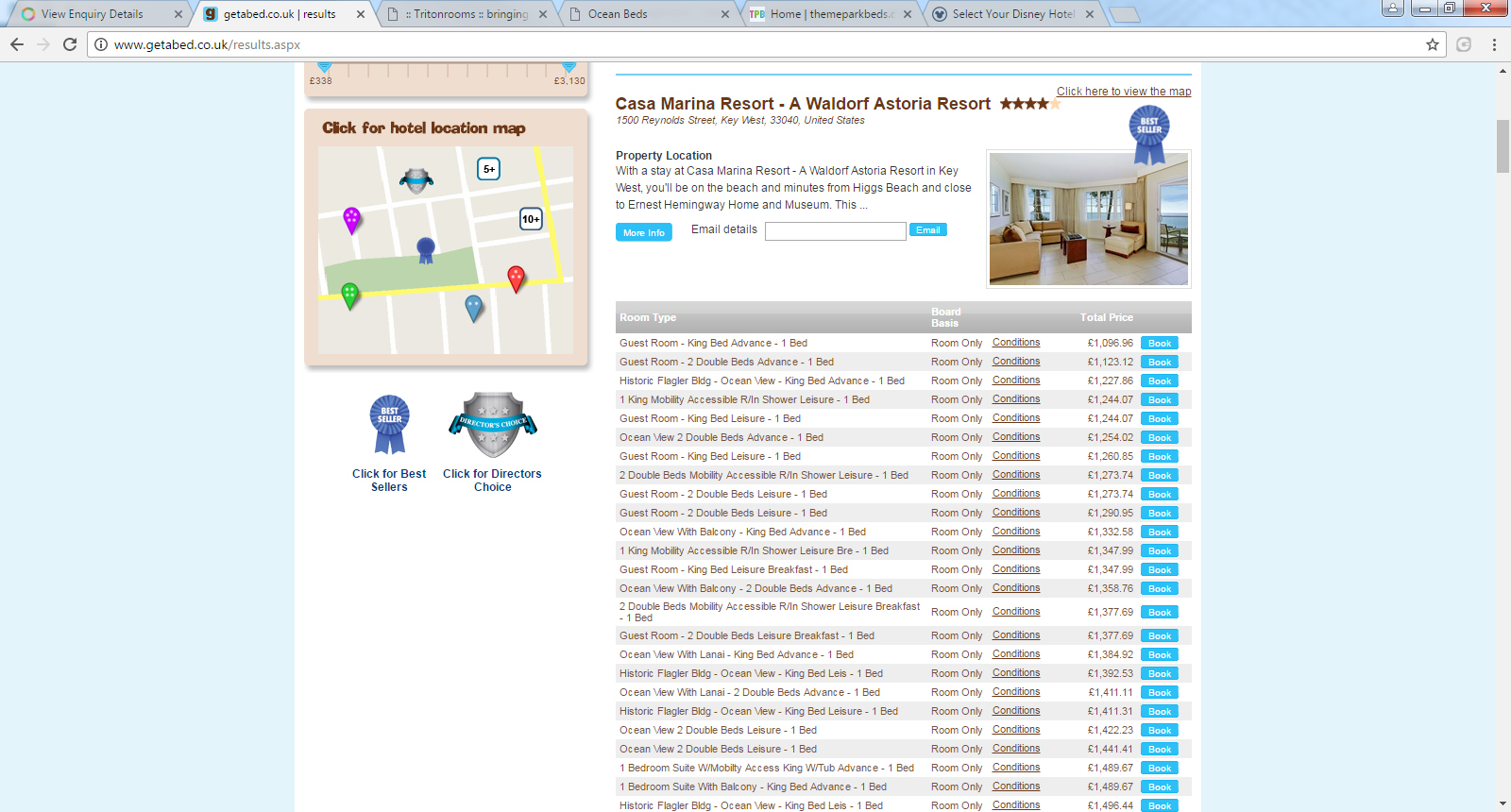Click the 1500 Reynolds Street address text
Viewport: 1511px width, 812px height.
tap(740, 121)
